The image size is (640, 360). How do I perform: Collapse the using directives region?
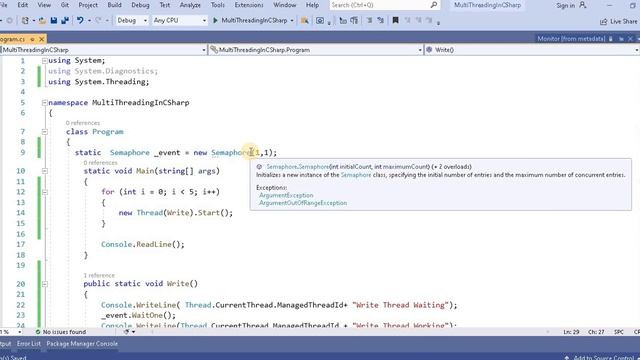[44, 61]
